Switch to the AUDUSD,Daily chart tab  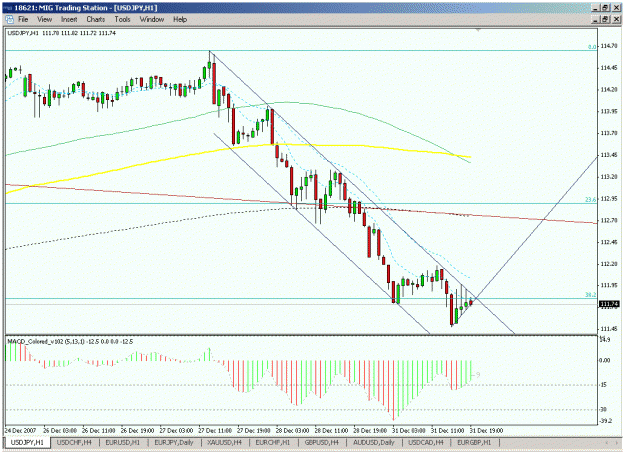[374, 442]
